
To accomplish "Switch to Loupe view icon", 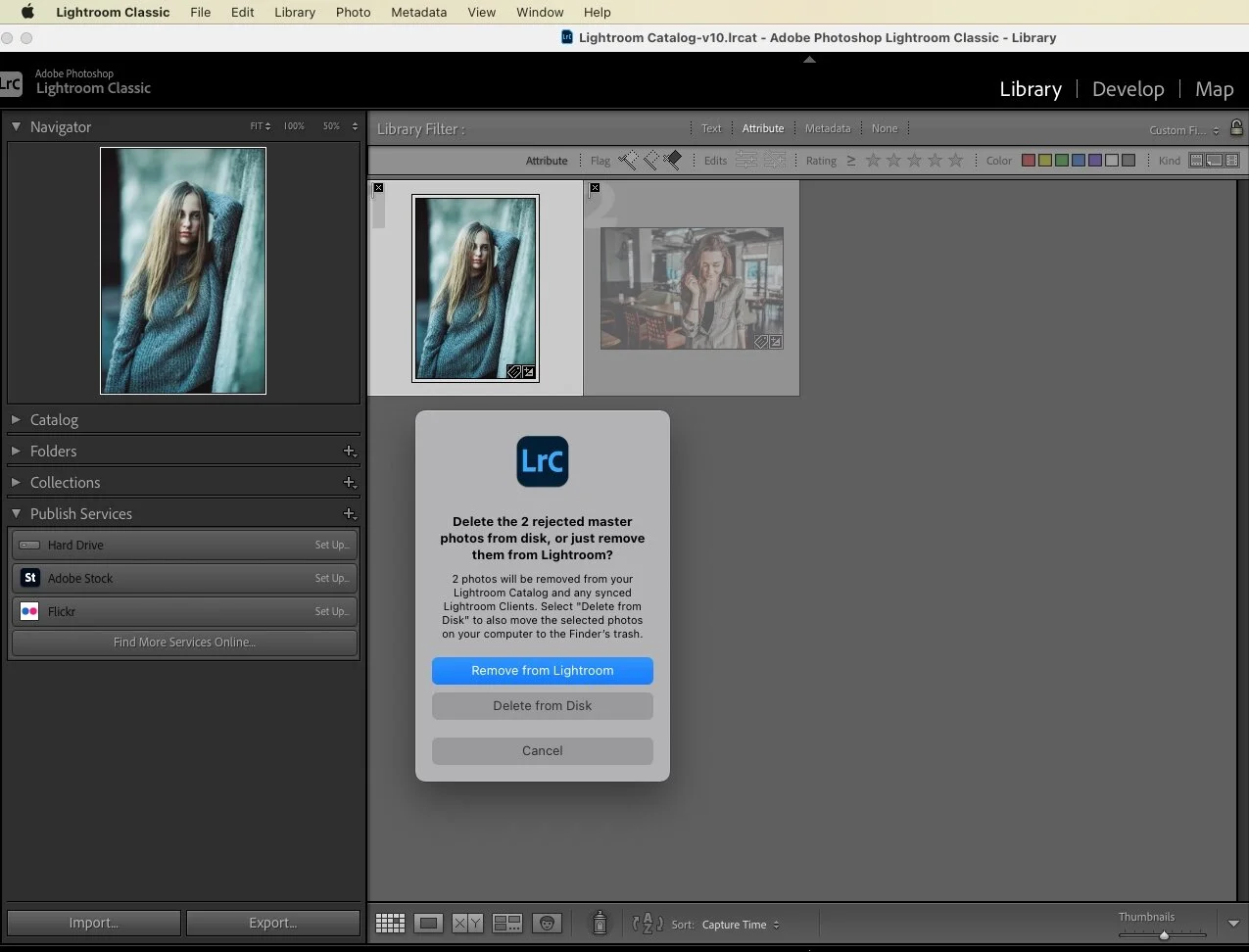I will pos(428,923).
